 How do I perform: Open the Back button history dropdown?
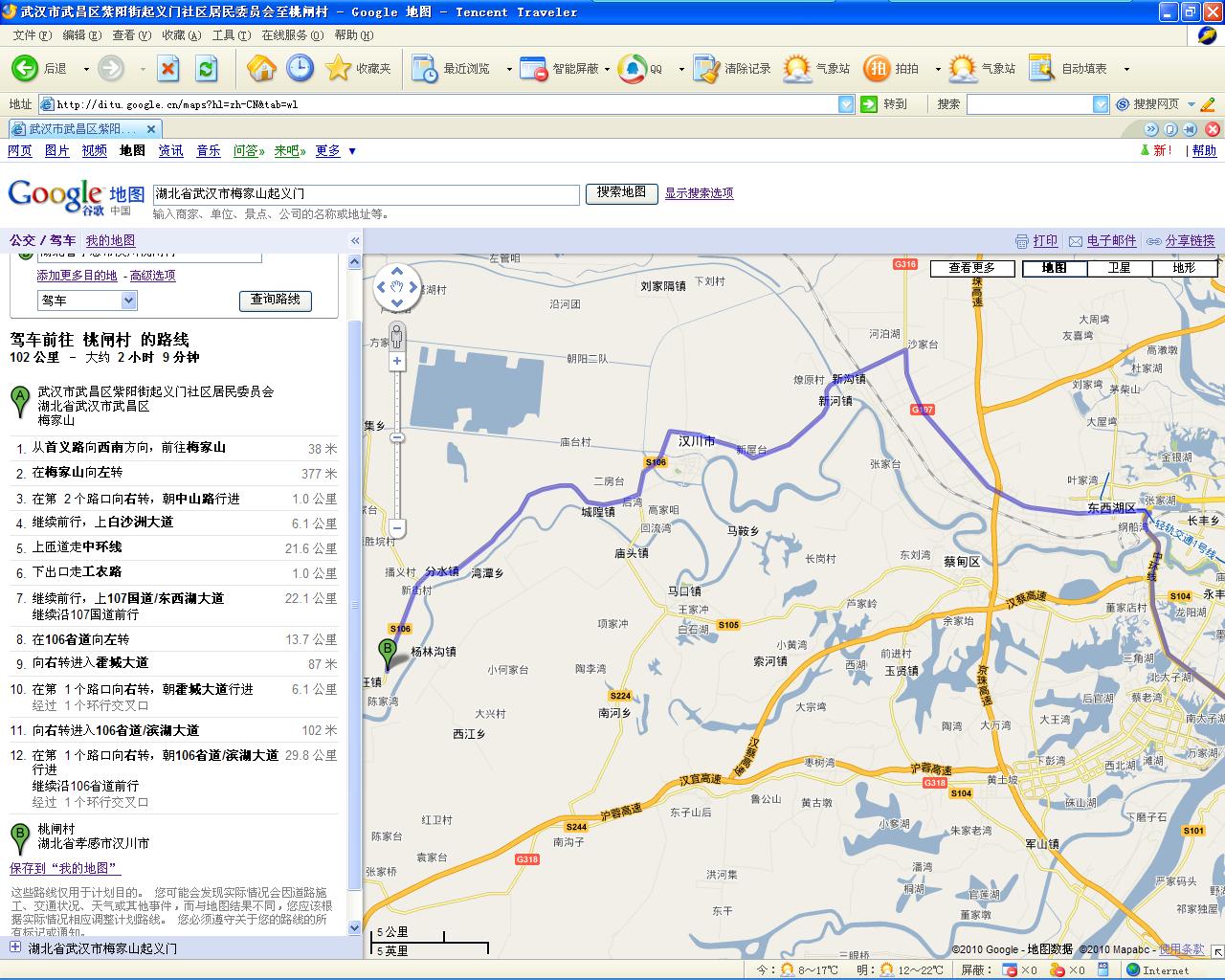[x=86, y=69]
